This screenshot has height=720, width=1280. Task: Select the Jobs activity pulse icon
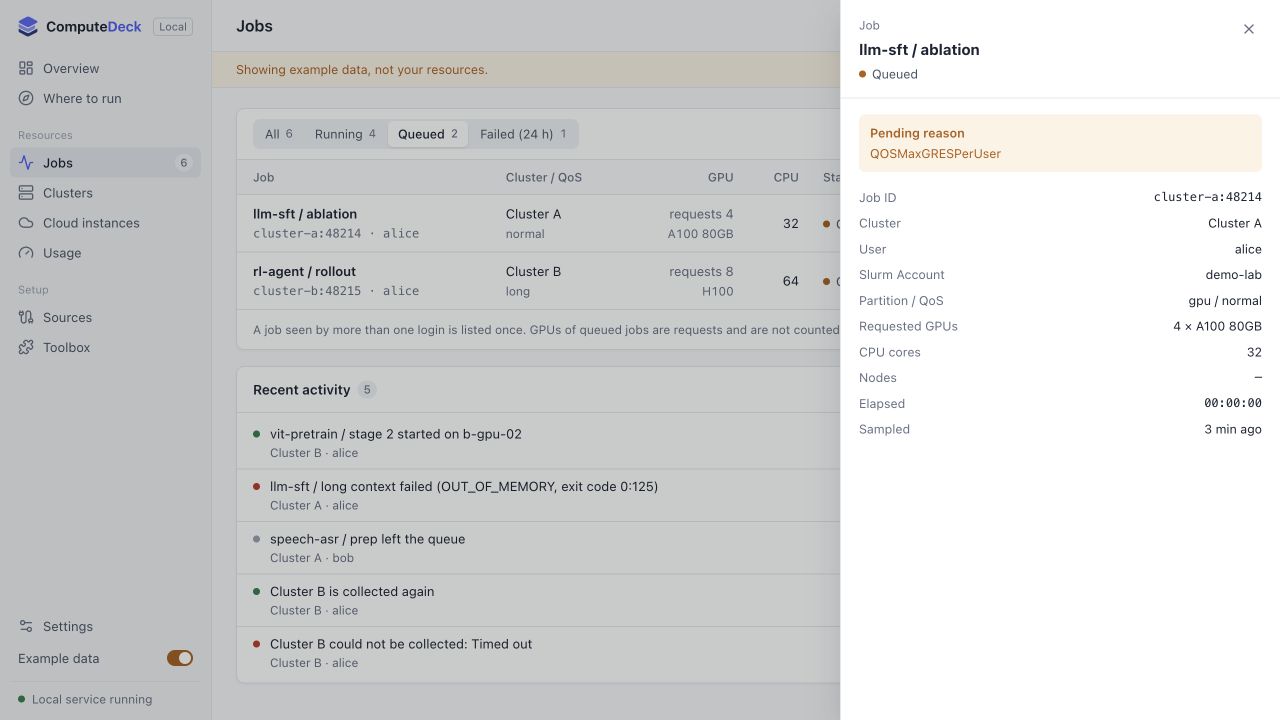point(26,163)
